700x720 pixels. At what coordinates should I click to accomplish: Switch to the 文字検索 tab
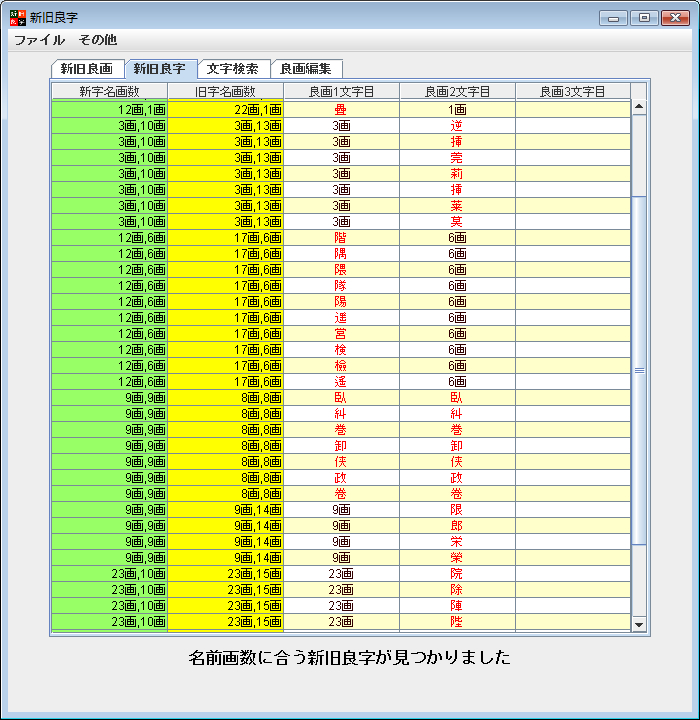pos(233,69)
